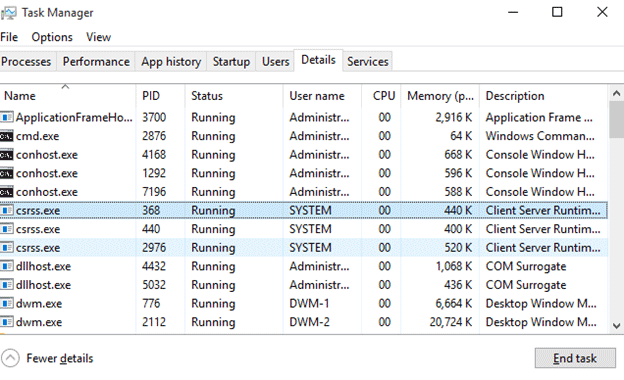Image resolution: width=624 pixels, height=380 pixels.
Task: Switch to the Users tab
Action: click(x=275, y=62)
